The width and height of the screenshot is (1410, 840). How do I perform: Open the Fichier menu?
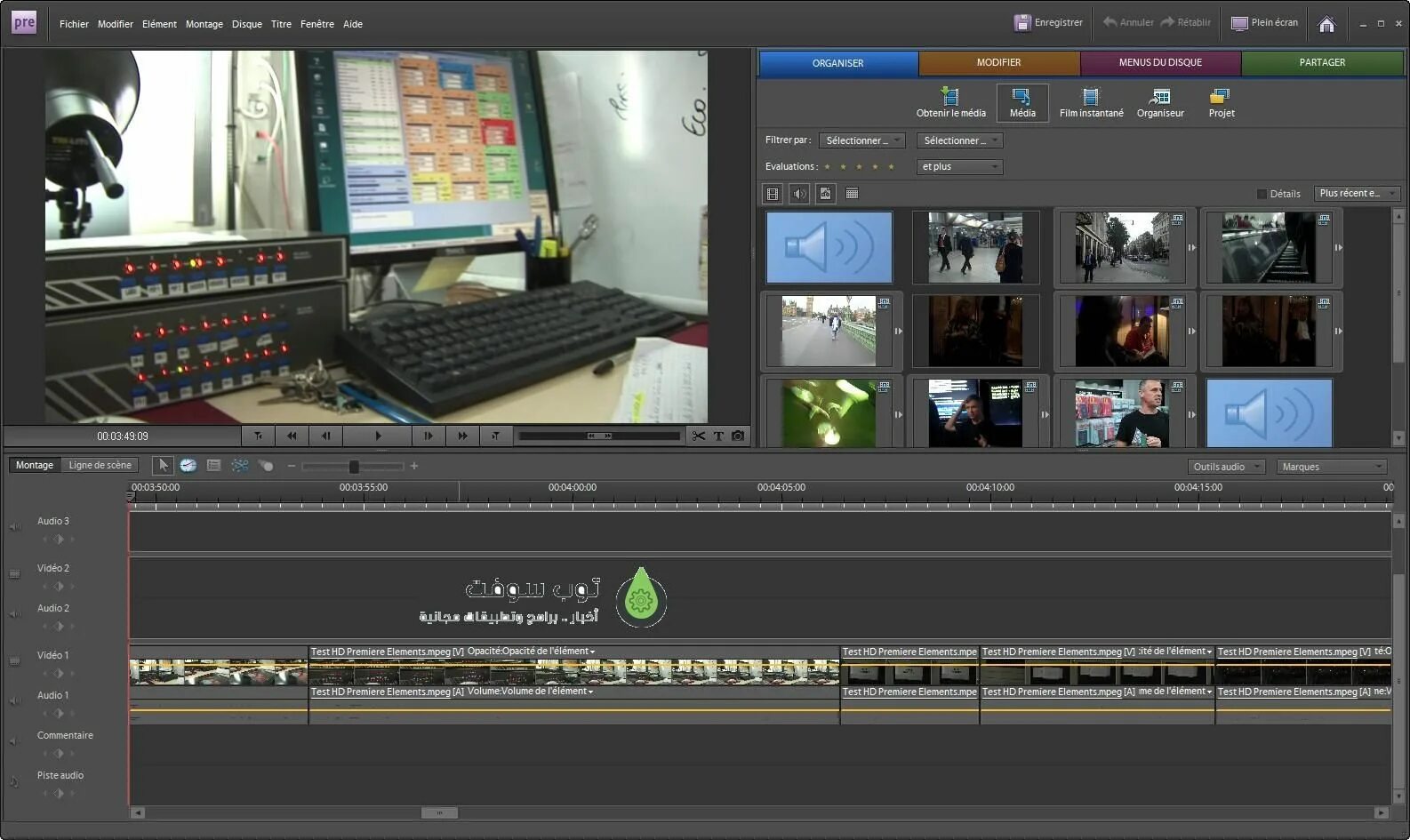74,24
